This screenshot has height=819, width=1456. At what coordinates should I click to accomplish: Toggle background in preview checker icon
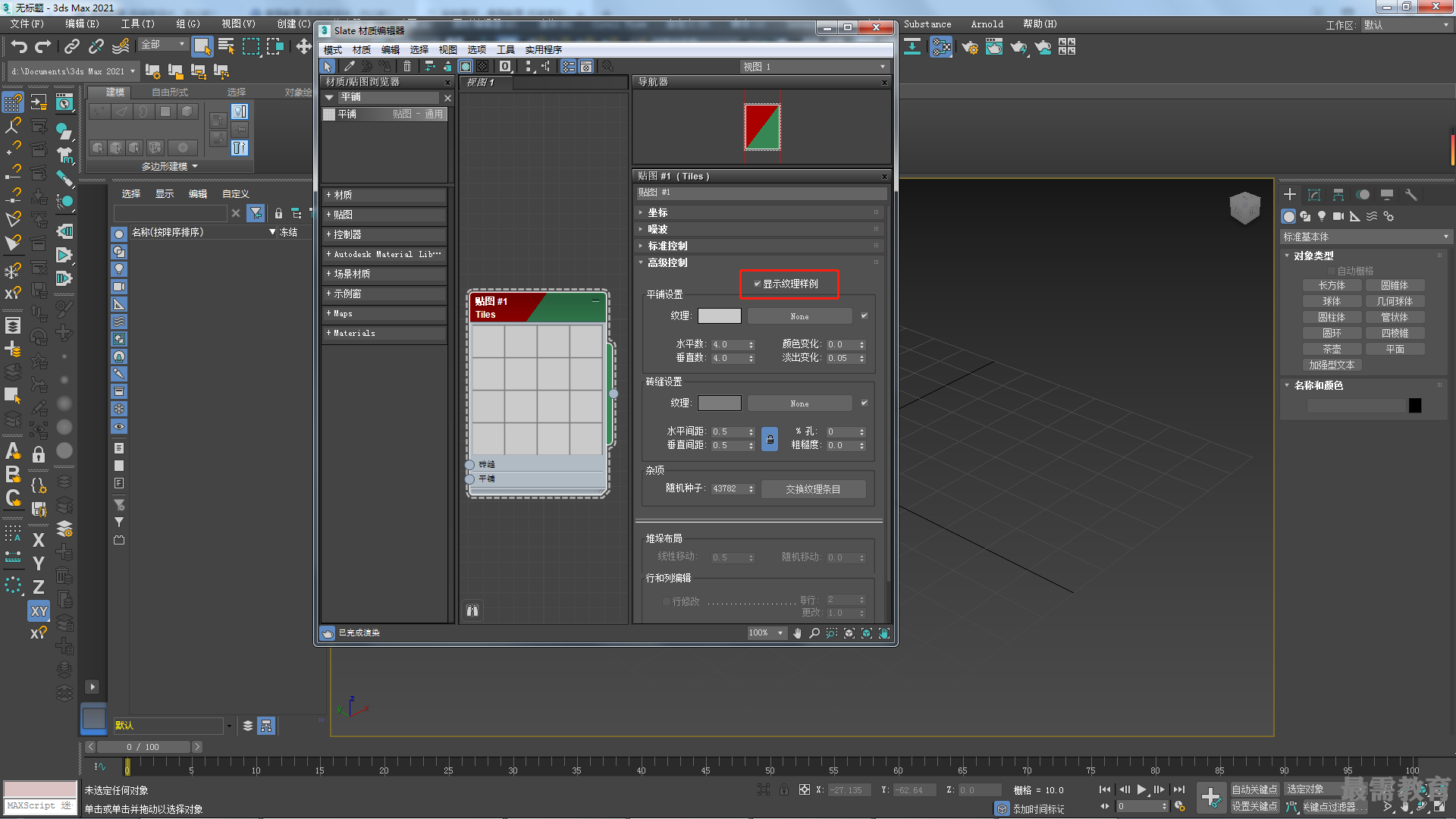482,67
